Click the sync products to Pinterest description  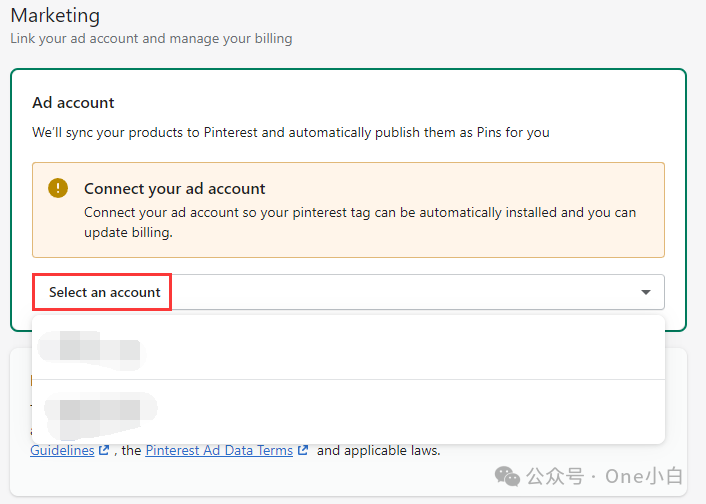pyautogui.click(x=290, y=132)
